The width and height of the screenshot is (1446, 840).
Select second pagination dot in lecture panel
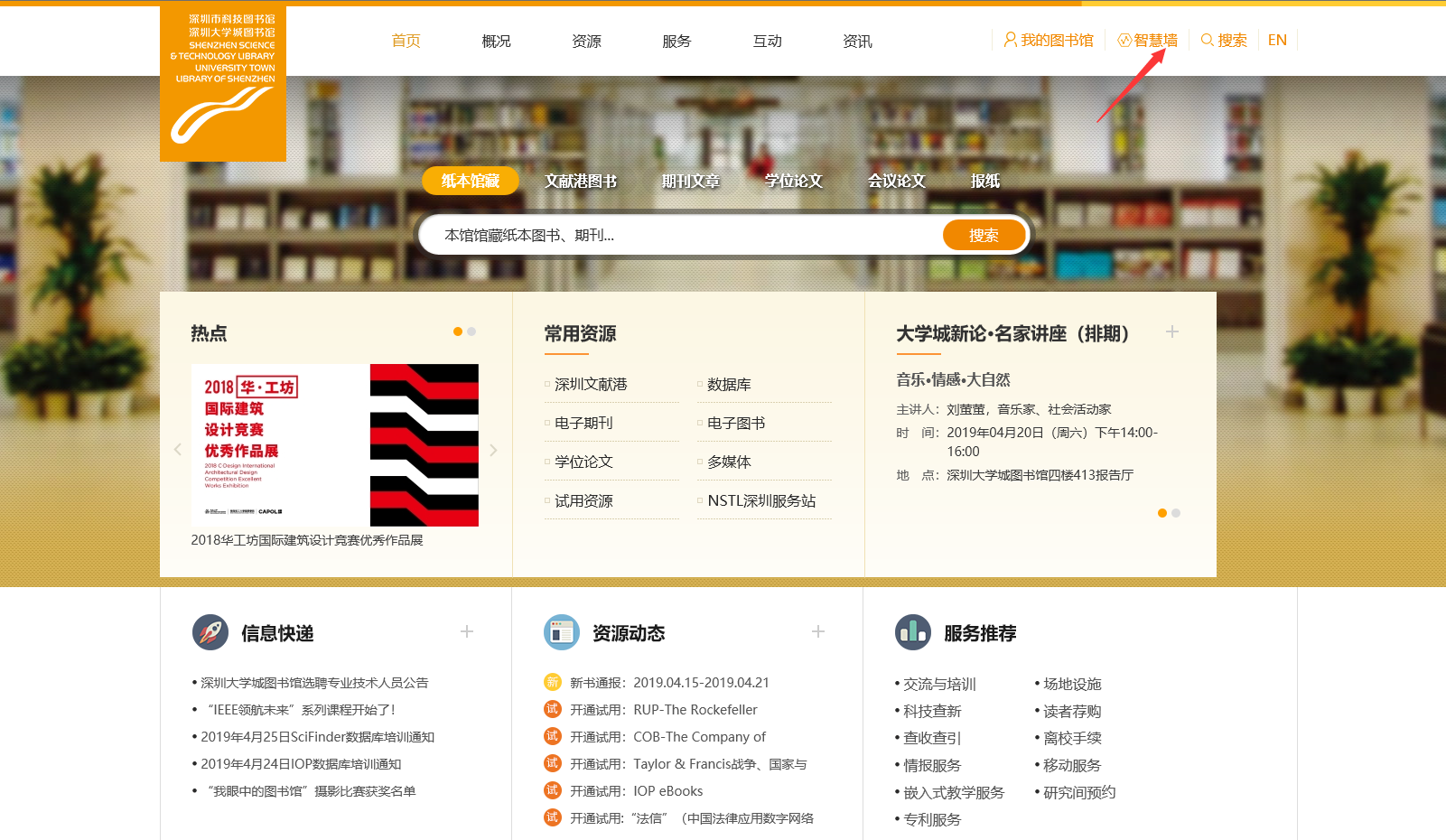point(1176,513)
